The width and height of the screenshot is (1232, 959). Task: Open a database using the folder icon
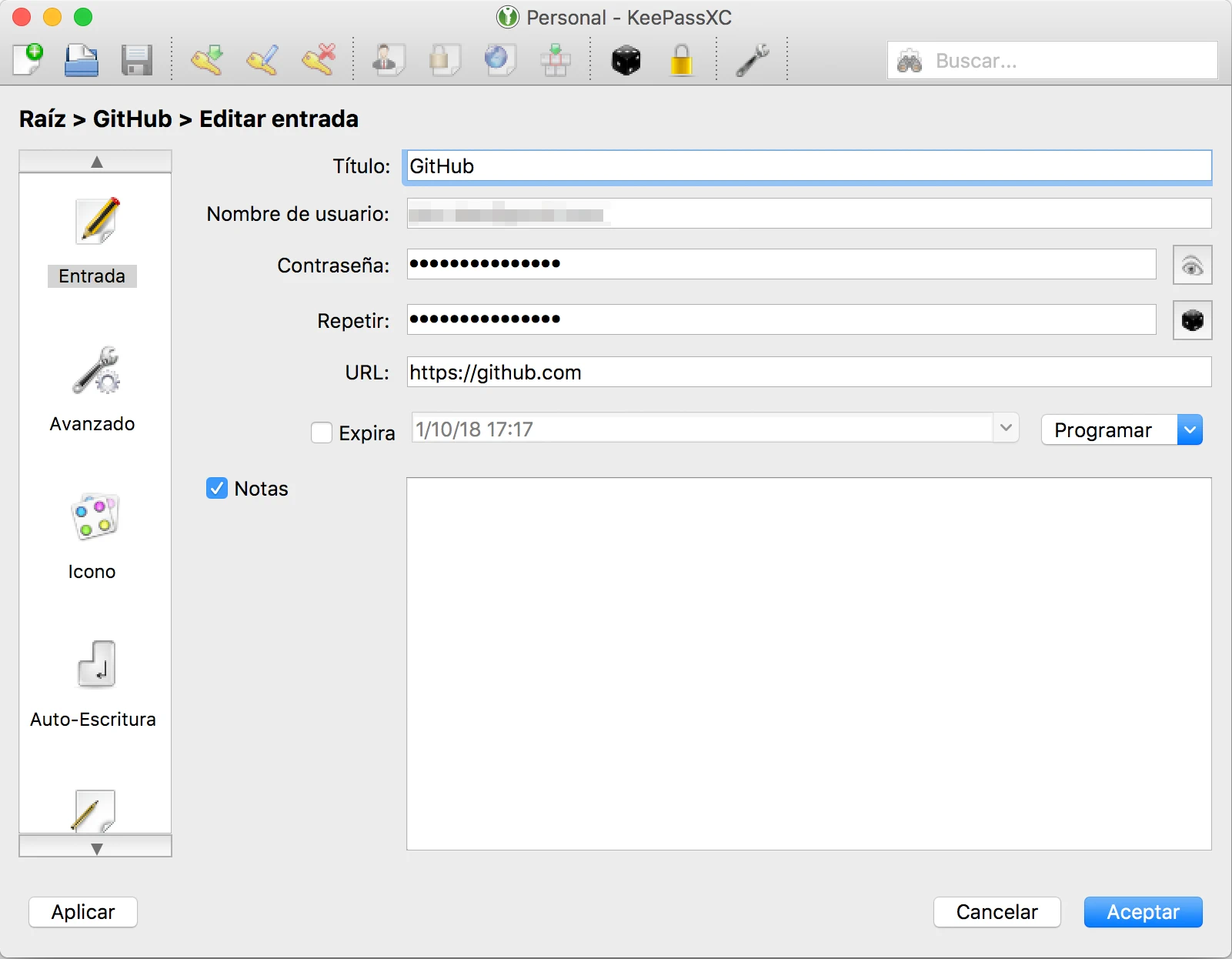point(81,60)
